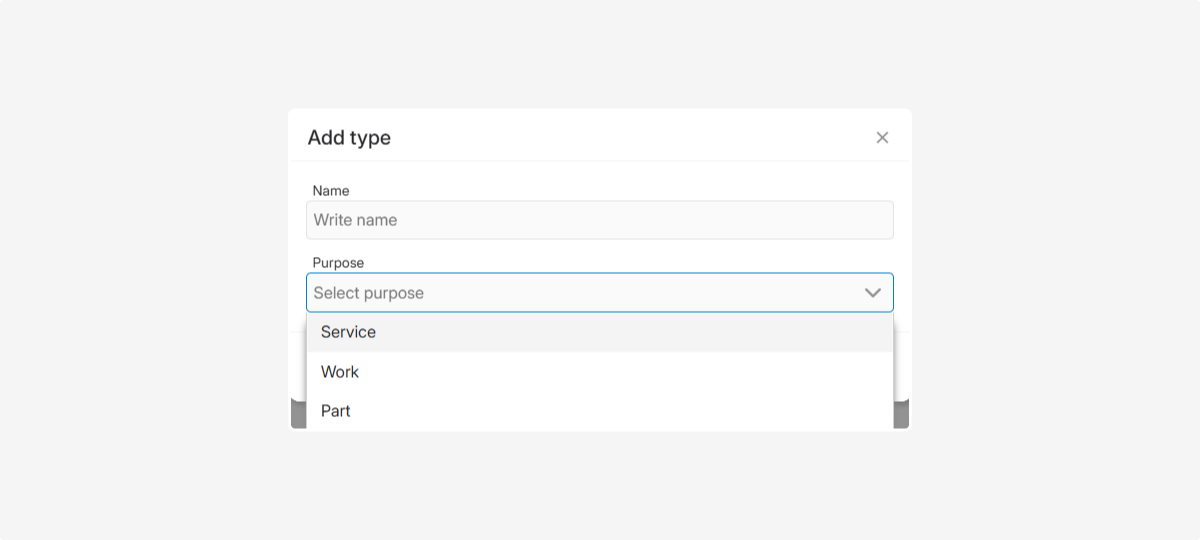1200x540 pixels.
Task: Close the Add type dialog
Action: click(882, 138)
